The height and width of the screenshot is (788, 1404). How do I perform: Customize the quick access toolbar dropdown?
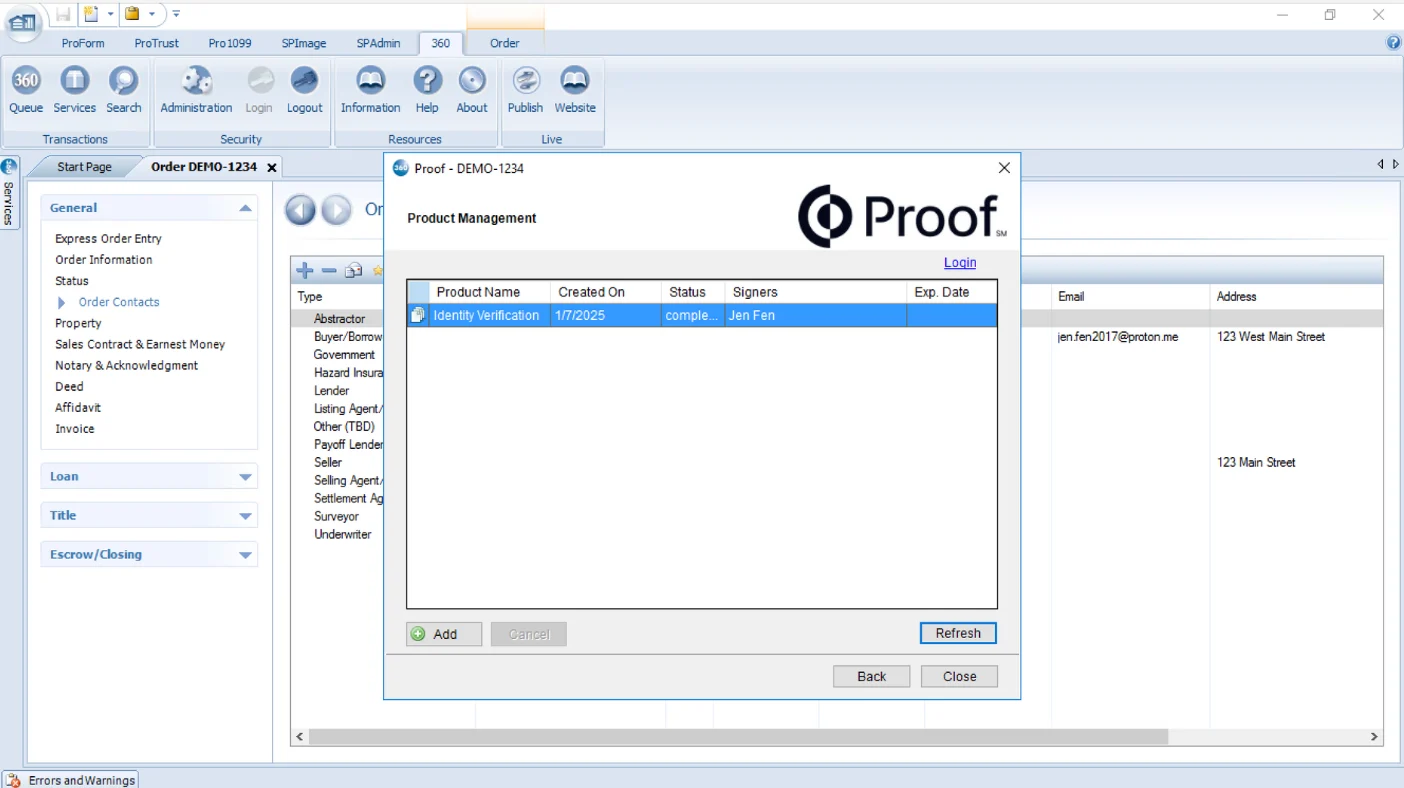click(176, 14)
